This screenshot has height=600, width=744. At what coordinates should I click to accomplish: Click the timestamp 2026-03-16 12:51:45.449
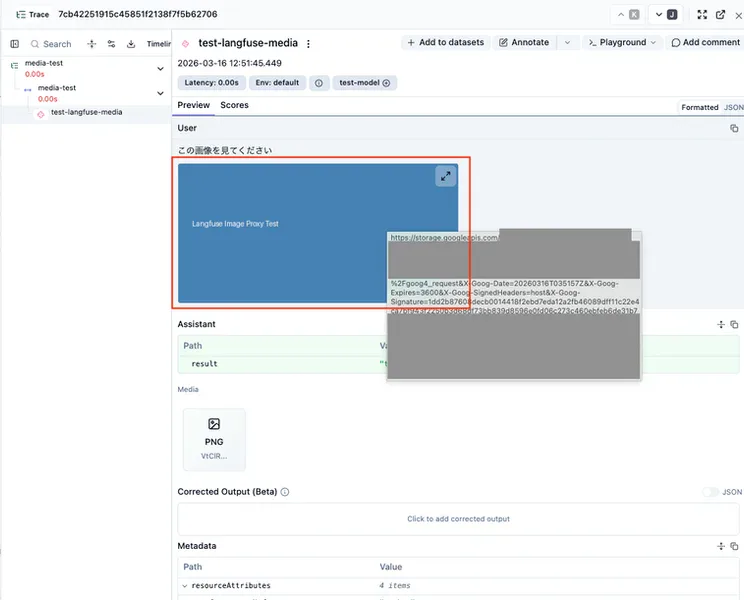[x=230, y=64]
